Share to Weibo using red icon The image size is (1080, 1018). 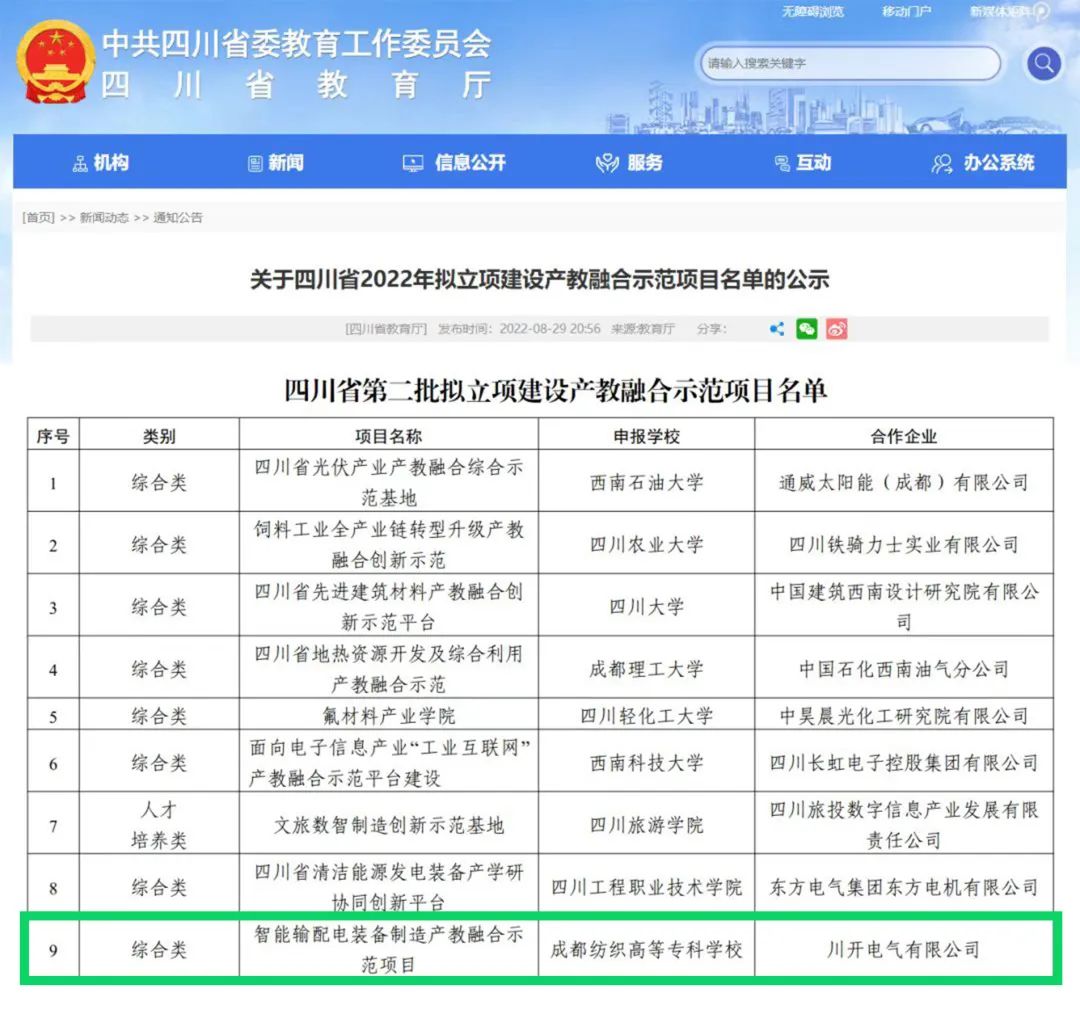click(x=836, y=329)
